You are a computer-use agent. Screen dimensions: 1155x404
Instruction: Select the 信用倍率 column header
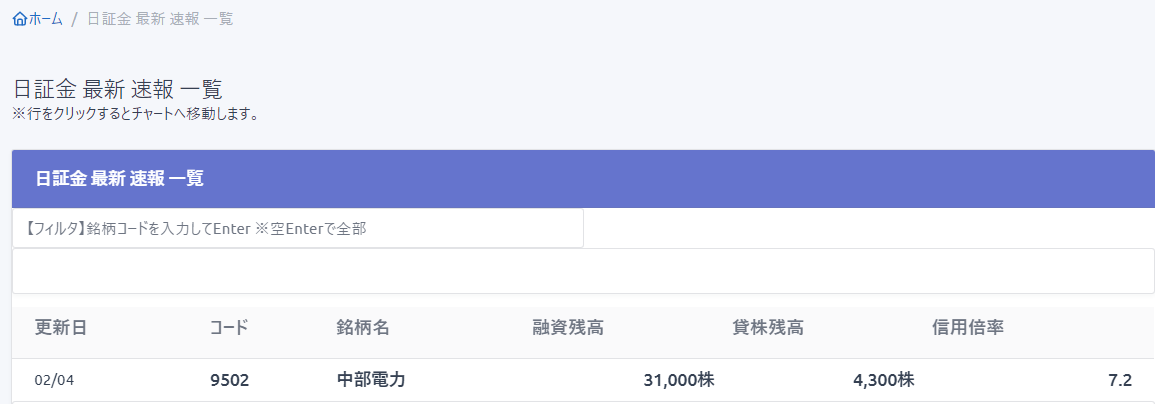coord(968,327)
